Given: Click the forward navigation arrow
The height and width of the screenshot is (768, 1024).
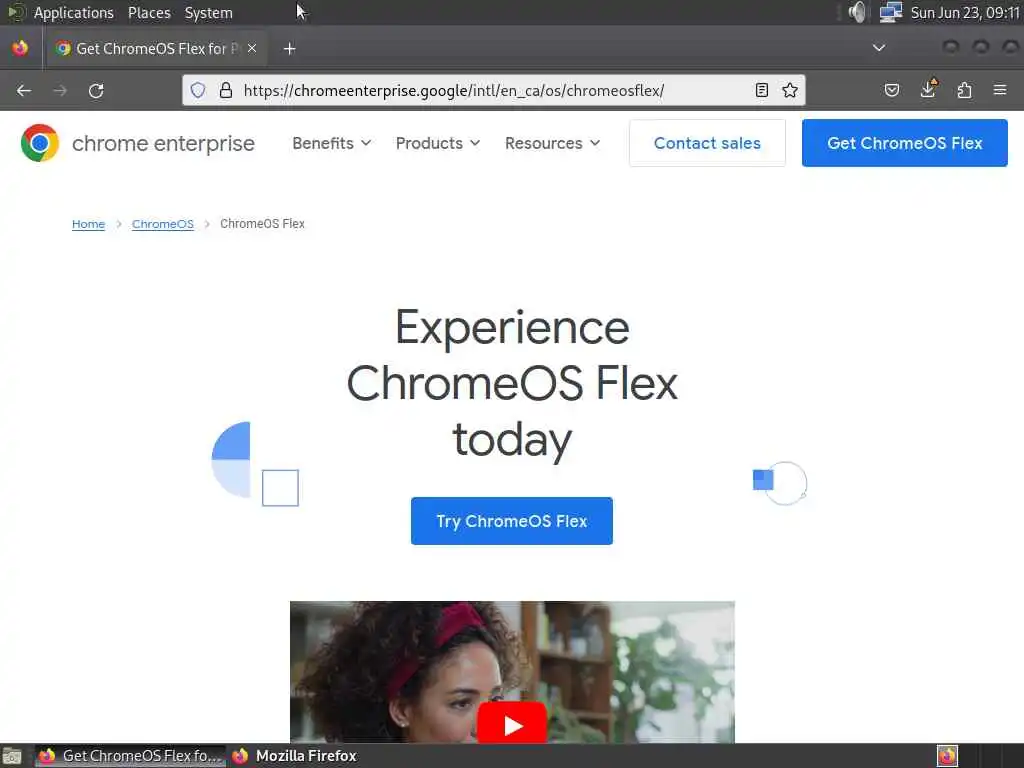Looking at the screenshot, I should pos(60,91).
